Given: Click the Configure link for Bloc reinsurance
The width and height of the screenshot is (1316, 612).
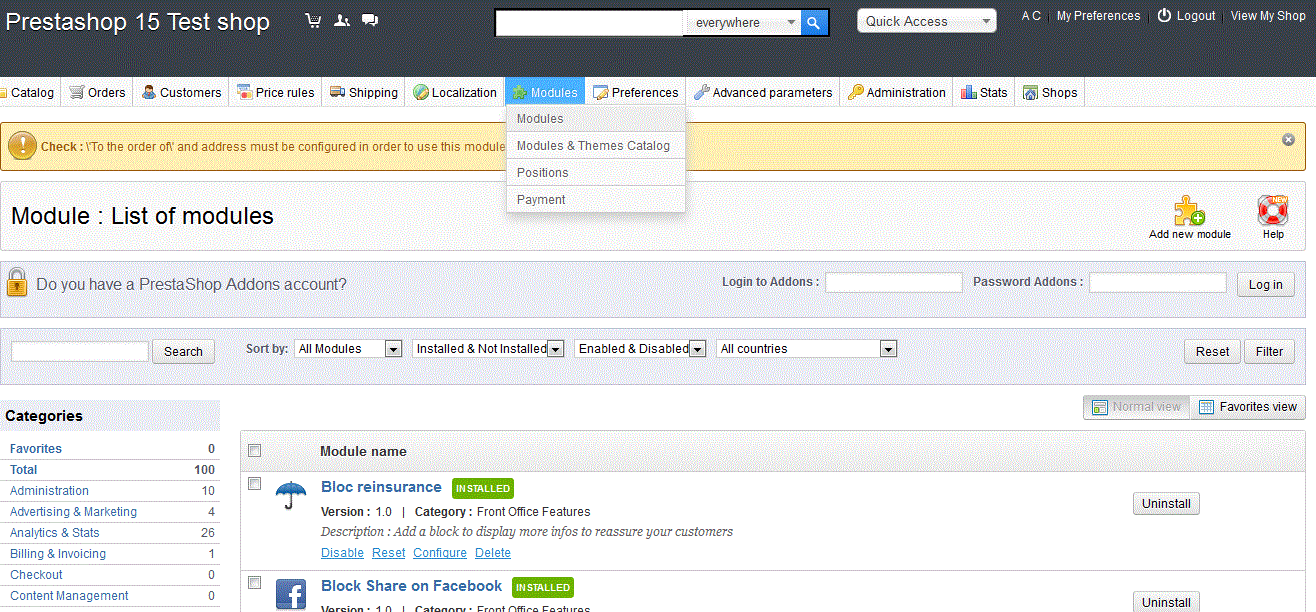Looking at the screenshot, I should click(440, 553).
